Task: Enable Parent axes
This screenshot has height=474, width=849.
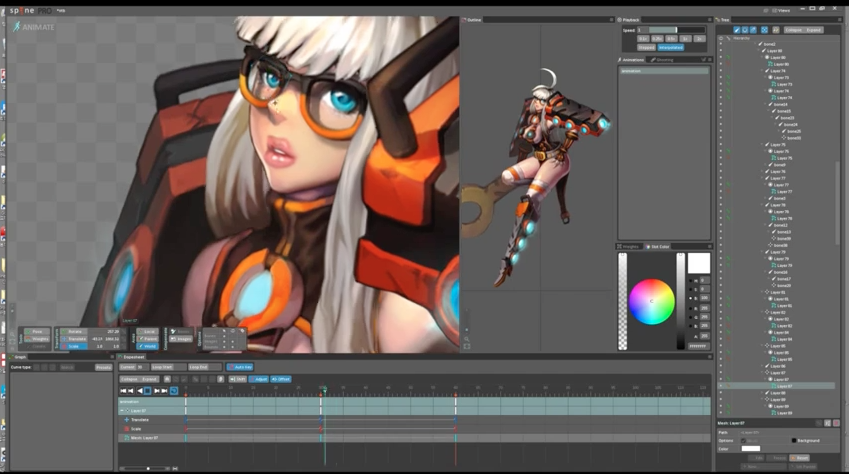Action: click(x=147, y=339)
